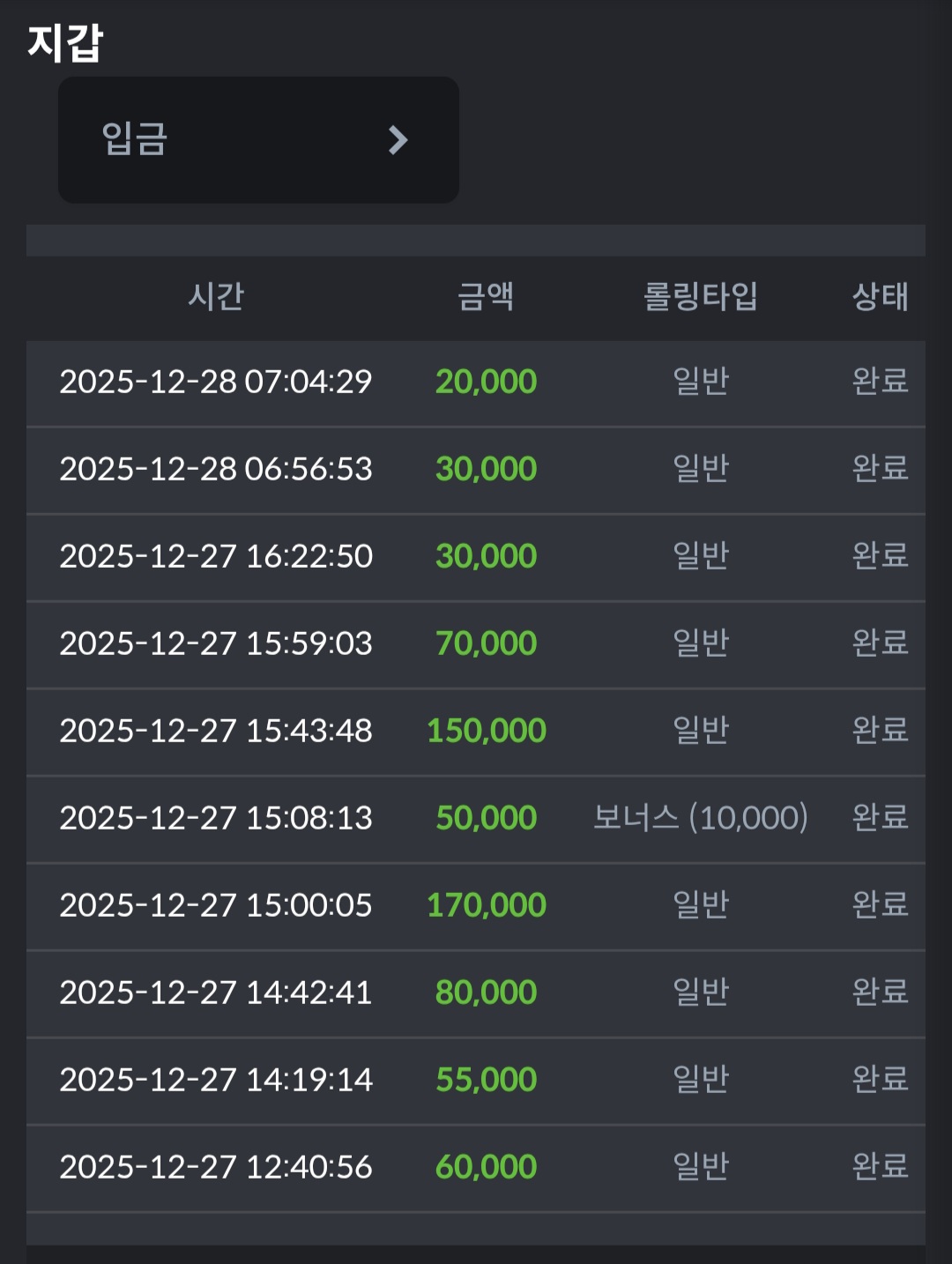Viewport: 952px width, 1264px height.
Task: Click the 60,000 deposit amount
Action: (486, 1167)
